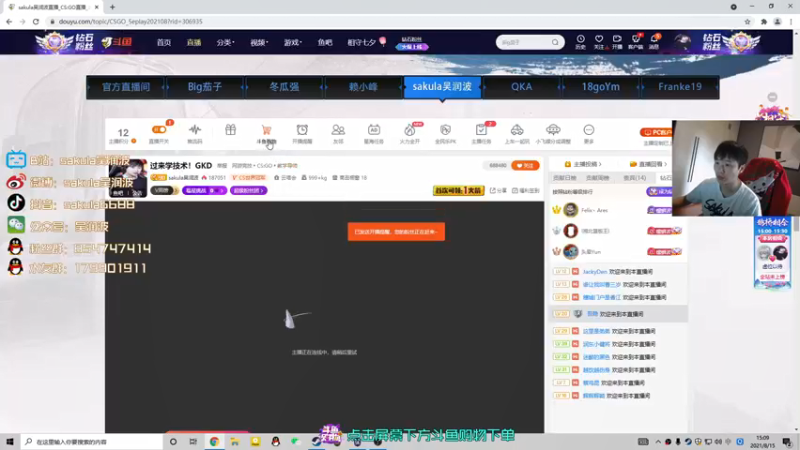Image resolution: width=800 pixels, height=450 pixels.
Task: Switch to 贡献周榜 ranking tab
Action: click(x=597, y=178)
